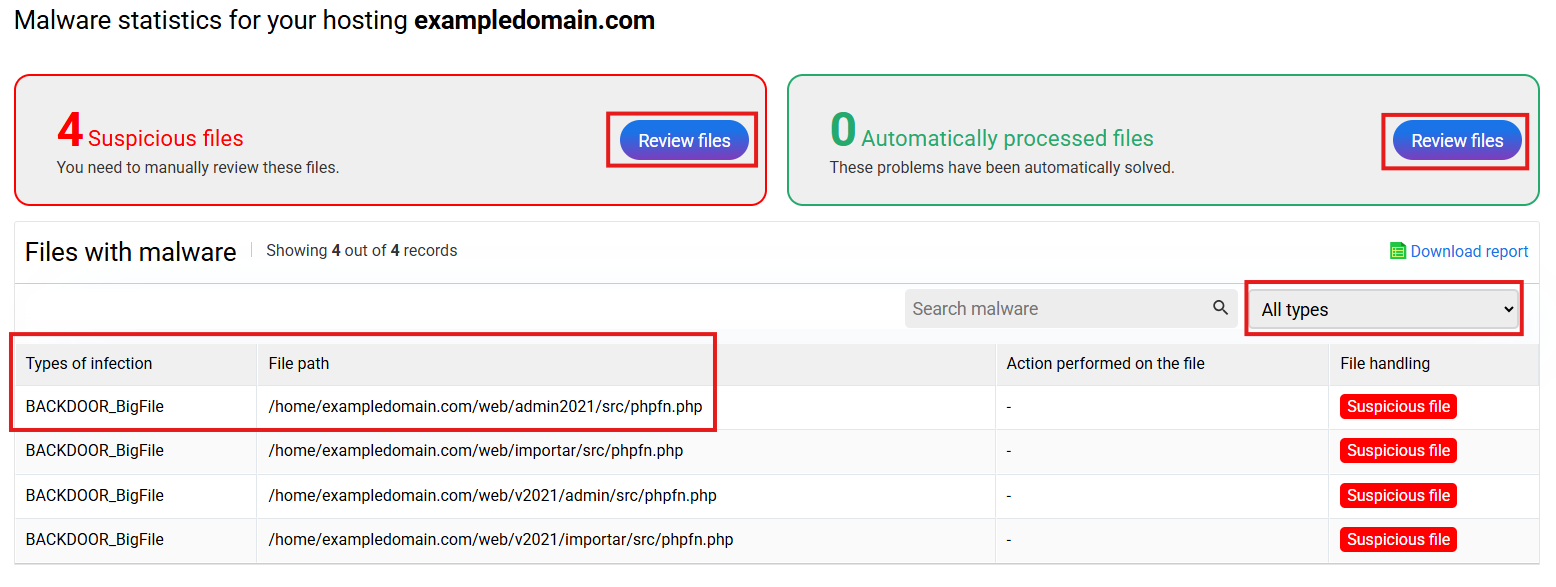Click the Download report link
Image resolution: width=1556 pixels, height=587 pixels.
point(1469,252)
